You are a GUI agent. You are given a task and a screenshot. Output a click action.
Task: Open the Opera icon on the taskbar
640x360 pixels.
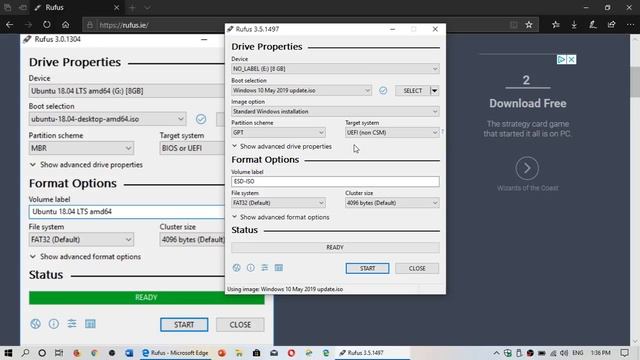291,353
